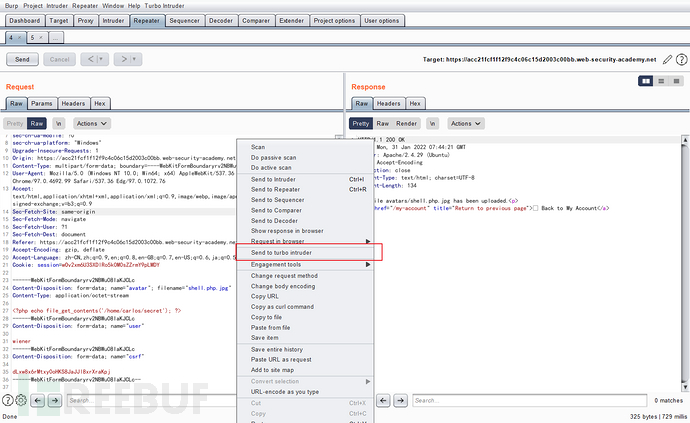Open request Hex tab
This screenshot has width=690, height=423.
point(100,103)
